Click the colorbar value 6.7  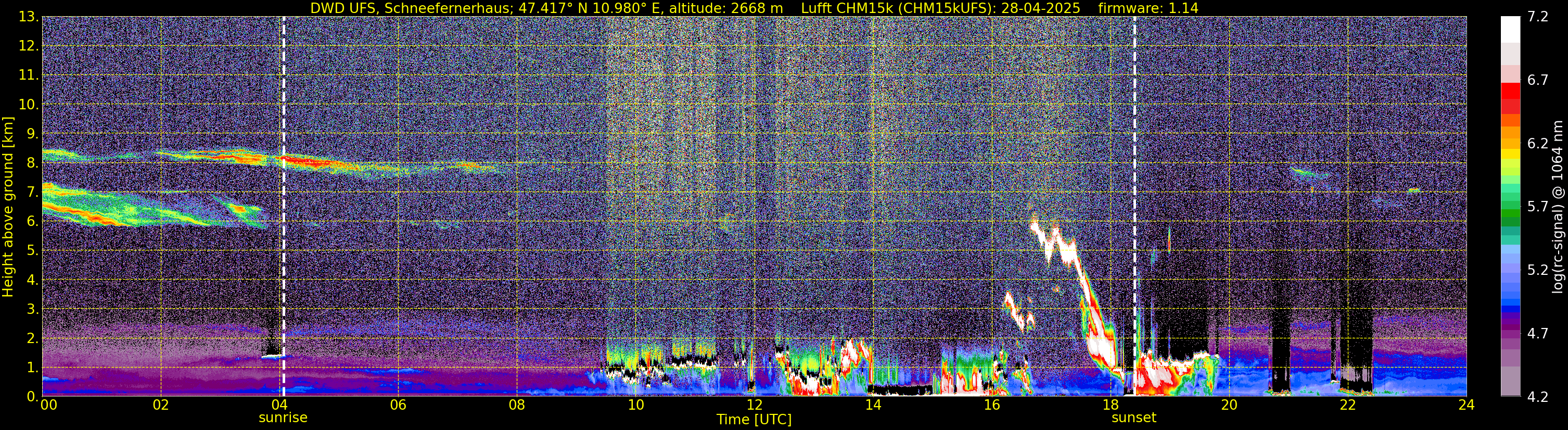(x=1537, y=80)
